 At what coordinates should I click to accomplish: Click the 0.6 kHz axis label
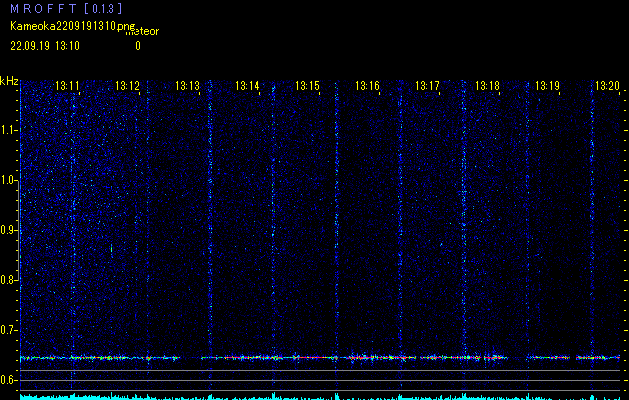click(8, 380)
